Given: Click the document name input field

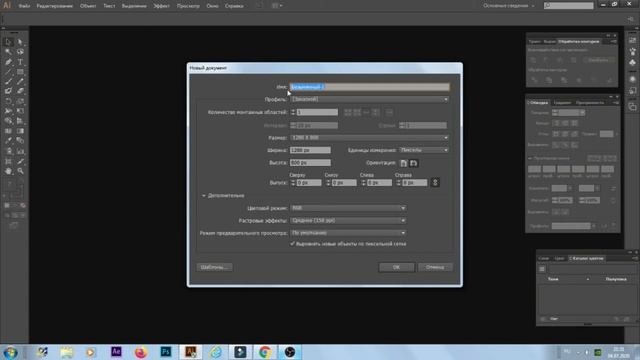Looking at the screenshot, I should coord(370,87).
